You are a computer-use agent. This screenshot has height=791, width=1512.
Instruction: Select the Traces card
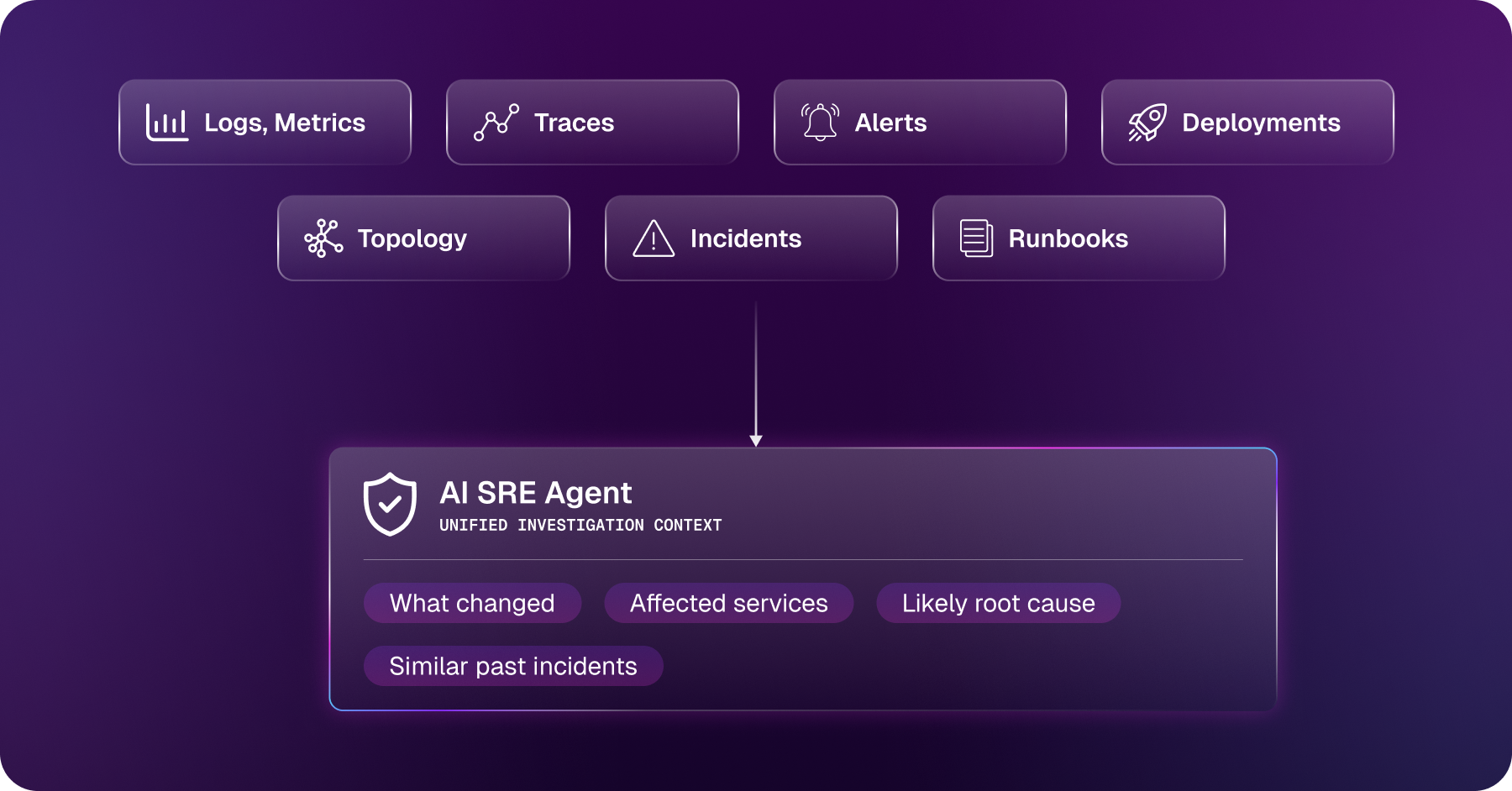point(592,123)
